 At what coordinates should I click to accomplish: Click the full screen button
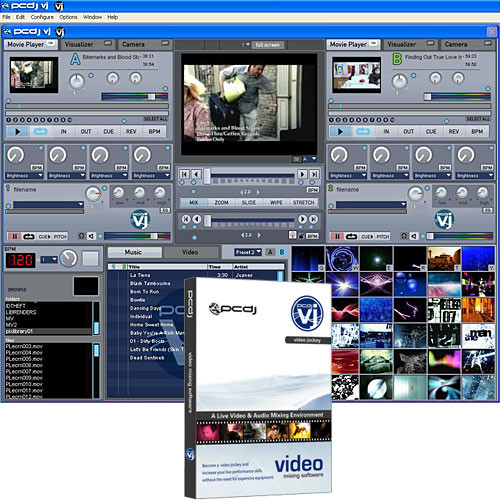point(268,45)
